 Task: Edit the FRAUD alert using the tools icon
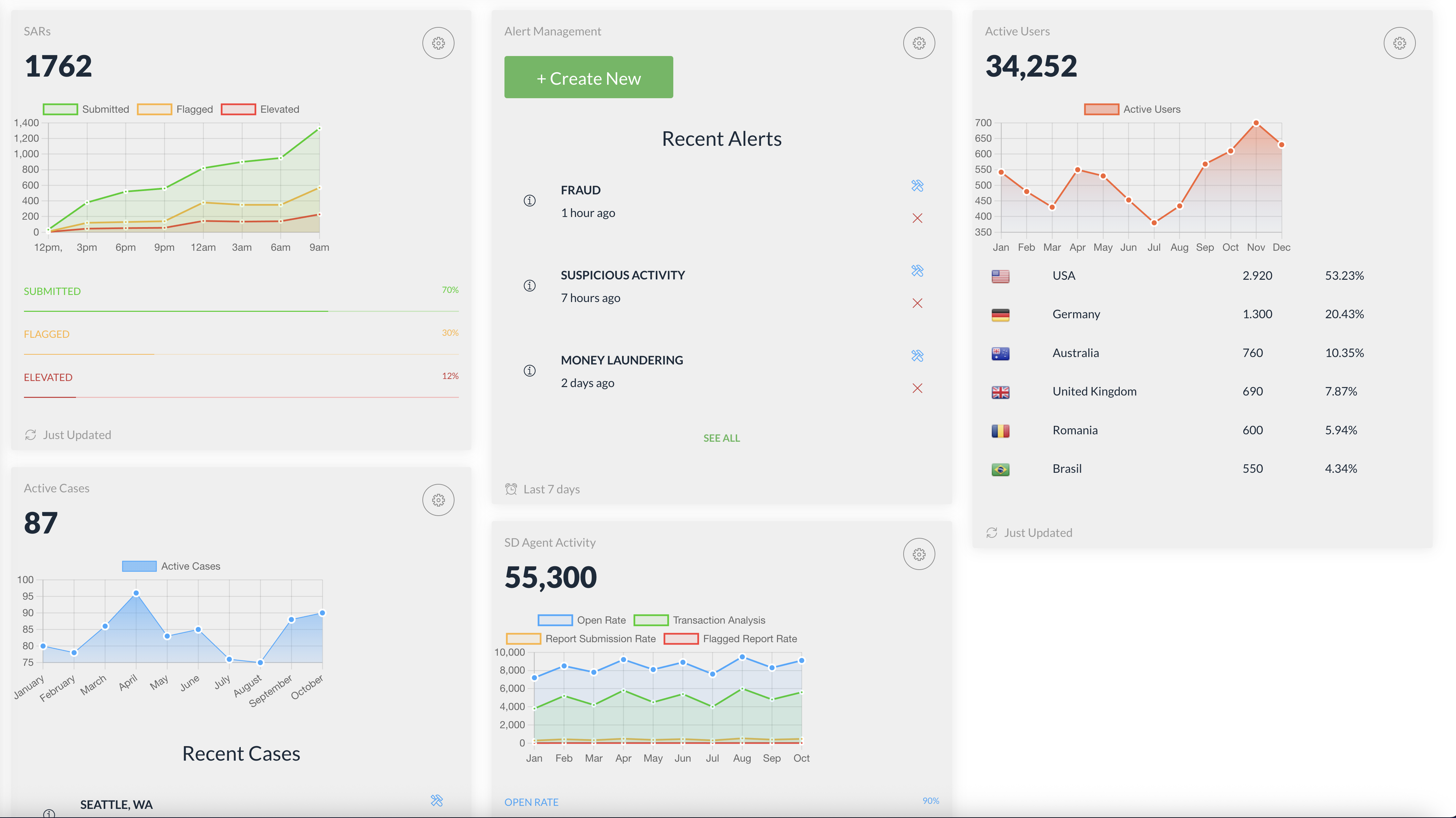pyautogui.click(x=918, y=186)
